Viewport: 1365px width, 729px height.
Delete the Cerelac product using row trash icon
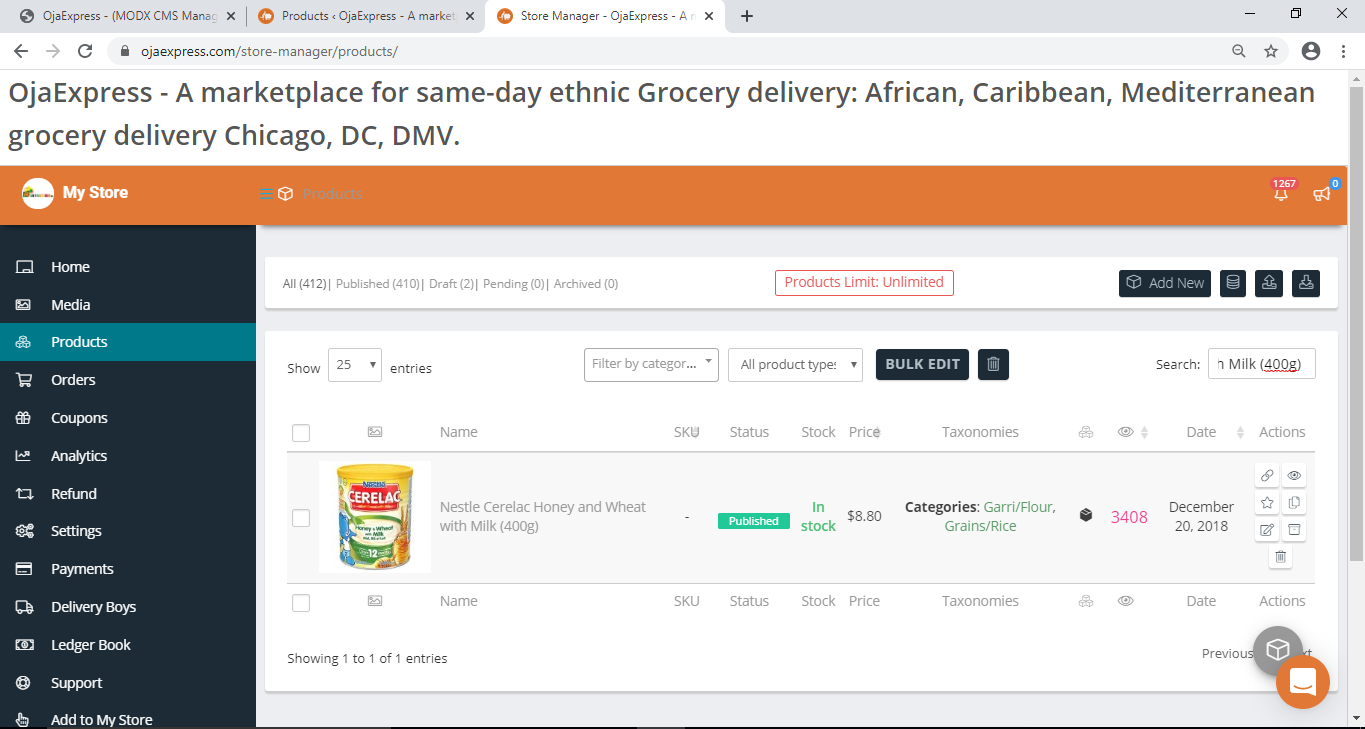[x=1281, y=557]
